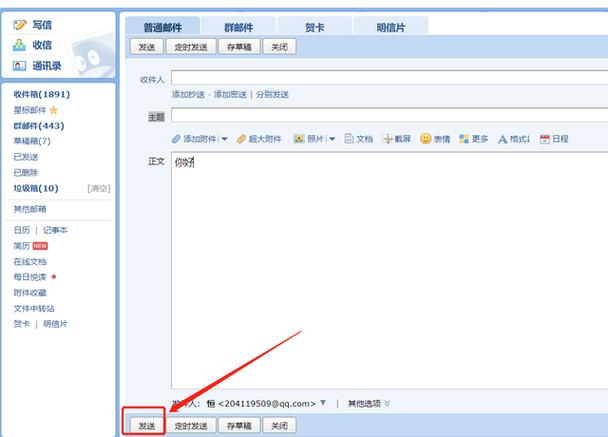Click the bottom 发送 send button
608x437 pixels.
pyautogui.click(x=147, y=425)
